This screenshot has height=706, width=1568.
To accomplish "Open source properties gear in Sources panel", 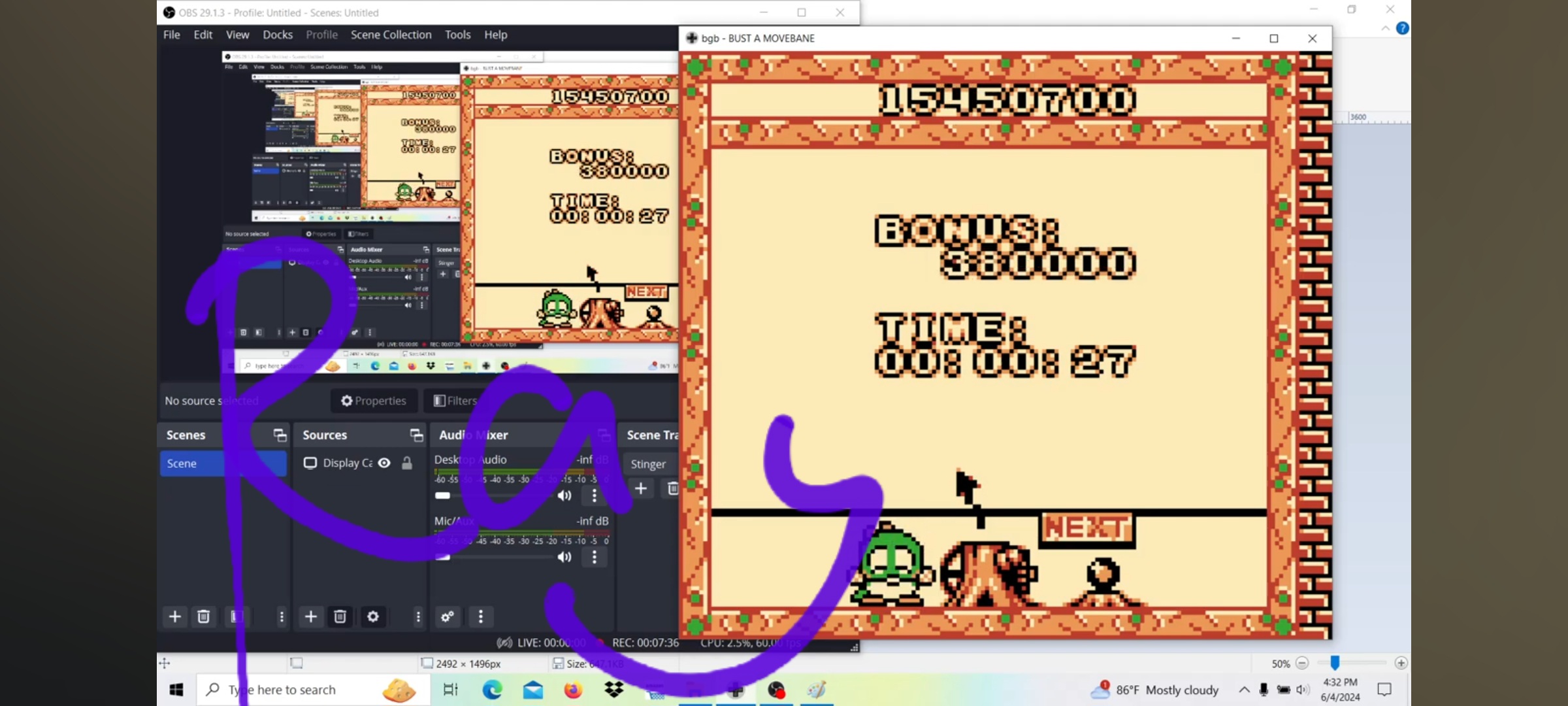I will [373, 616].
